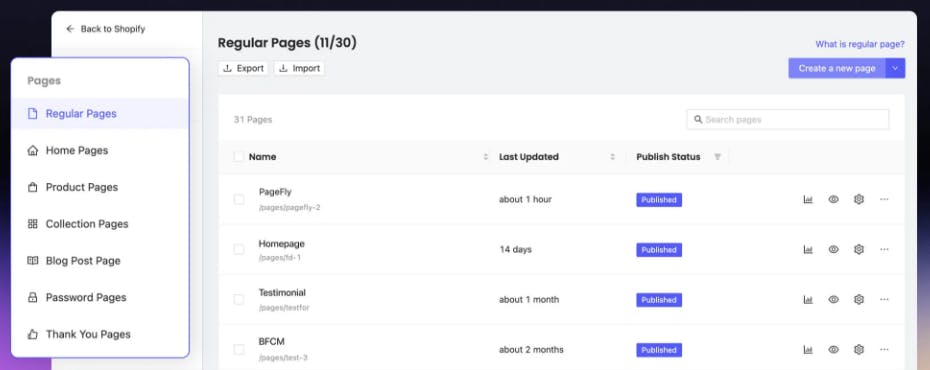Select Regular Pages in sidebar

click(100, 113)
